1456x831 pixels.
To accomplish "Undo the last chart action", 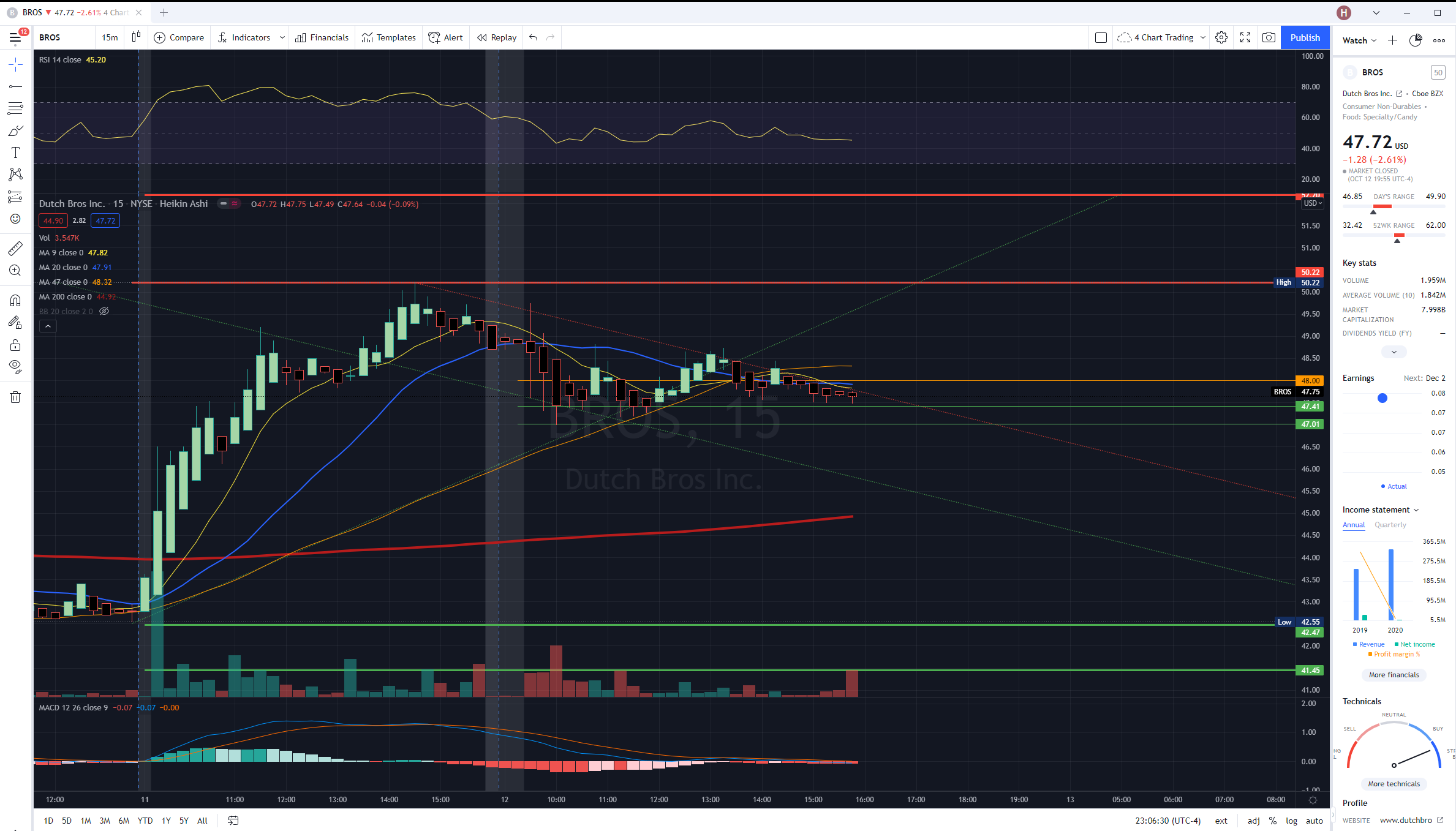I will [534, 37].
